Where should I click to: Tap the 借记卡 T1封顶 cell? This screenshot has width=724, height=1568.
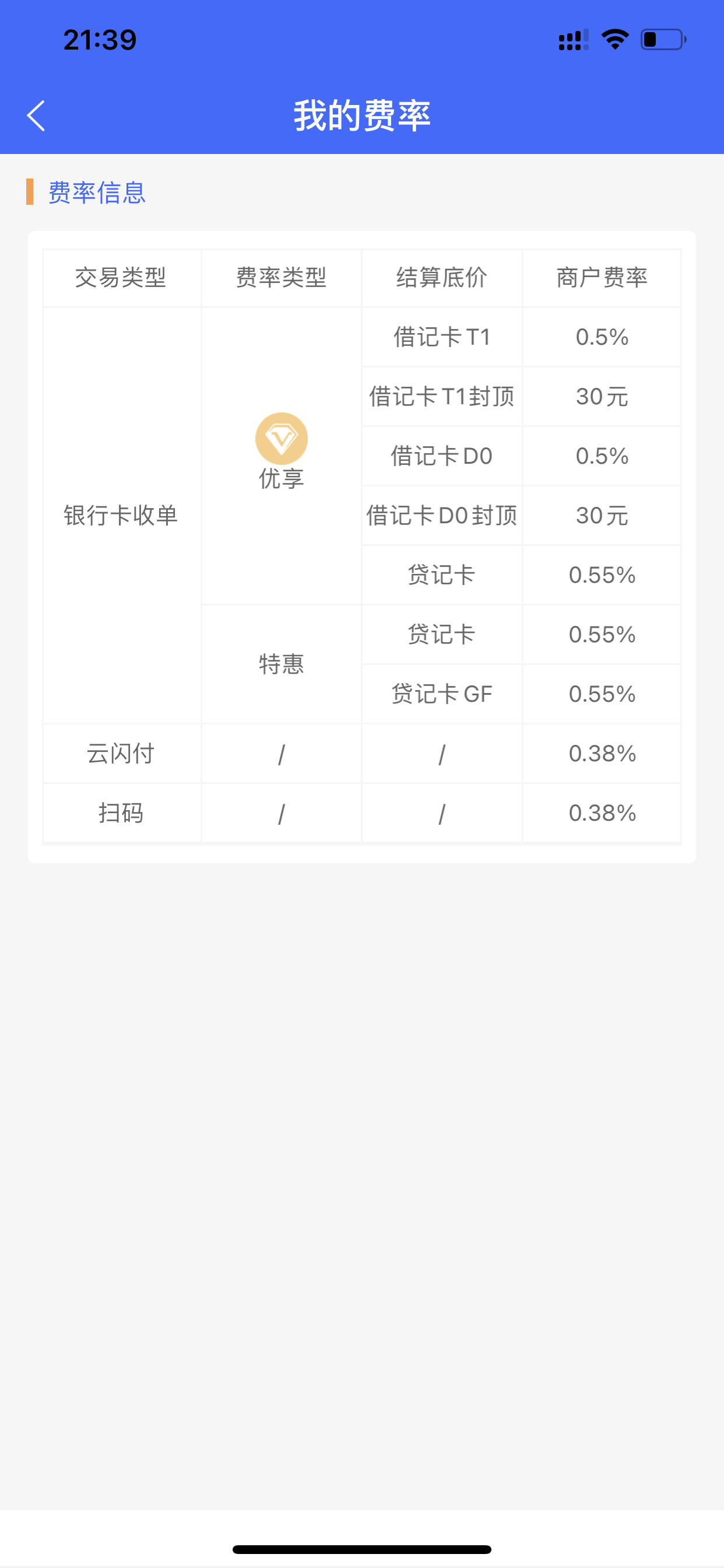pos(442,396)
